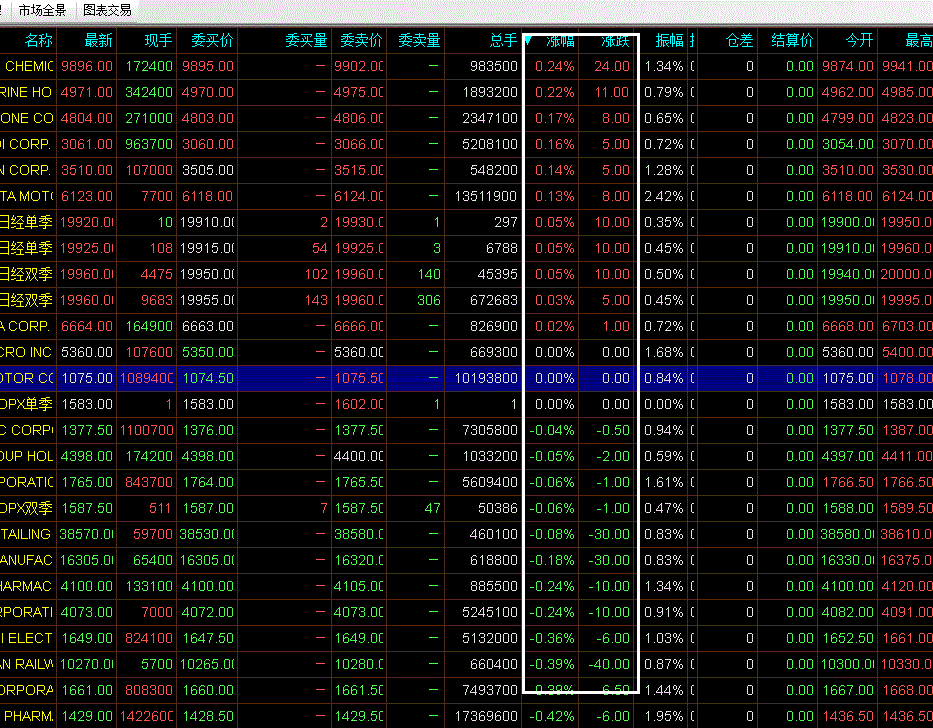Select the PHARM. row at 1429.00
Screen dimensions: 933x728
pos(466,716)
